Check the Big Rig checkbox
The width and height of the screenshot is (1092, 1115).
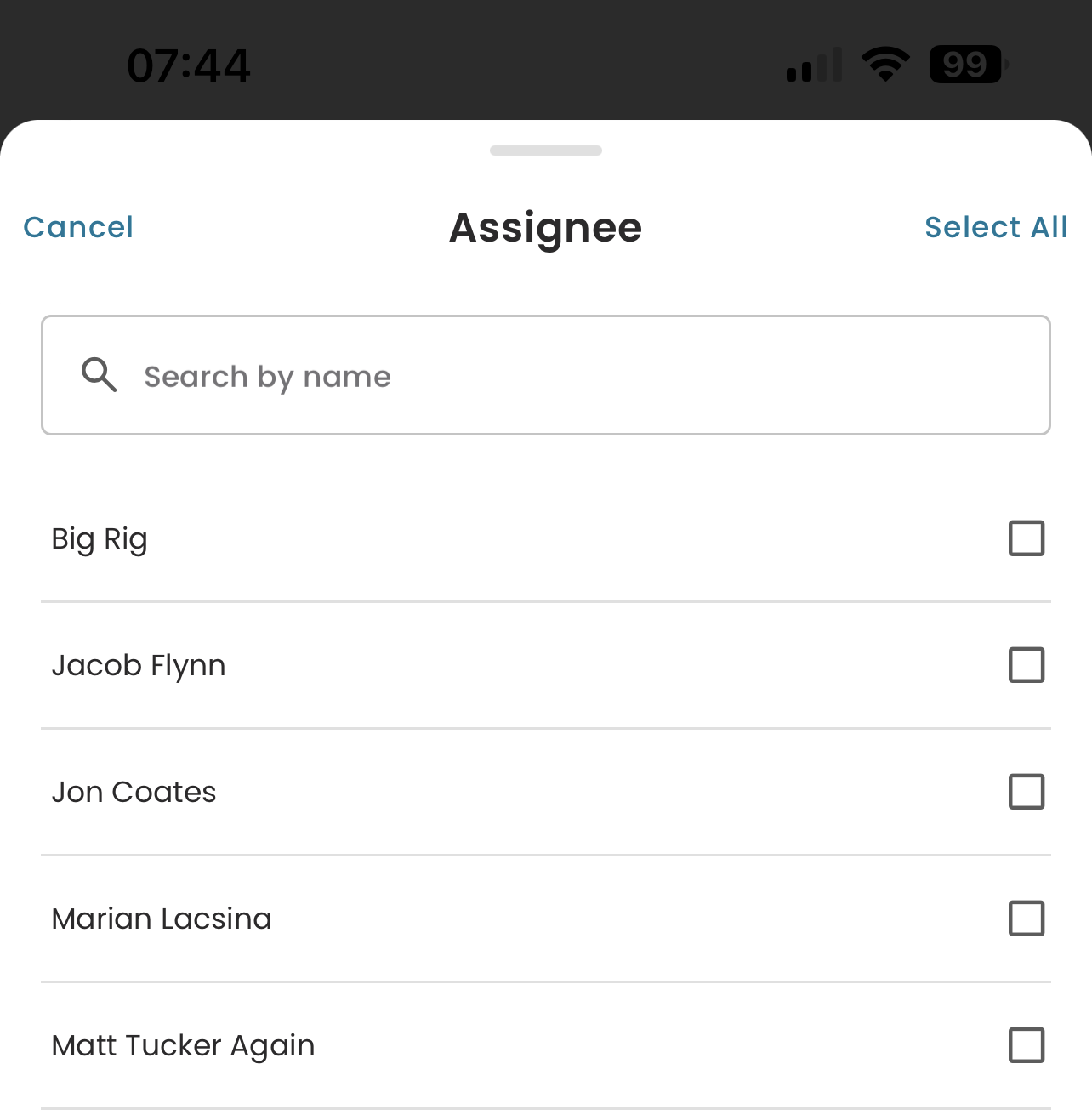tap(1027, 538)
